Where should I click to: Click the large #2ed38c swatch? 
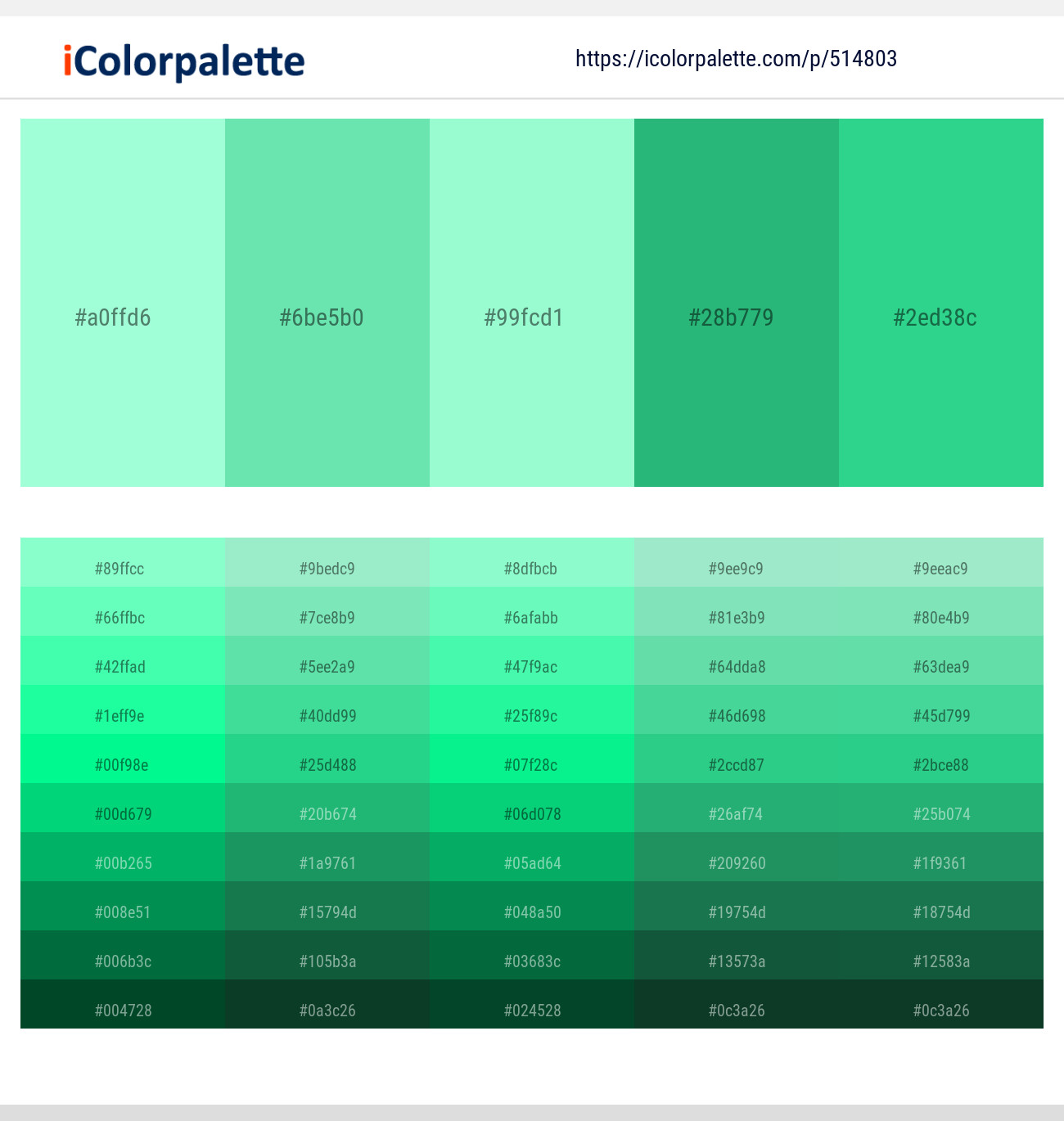tap(941, 303)
